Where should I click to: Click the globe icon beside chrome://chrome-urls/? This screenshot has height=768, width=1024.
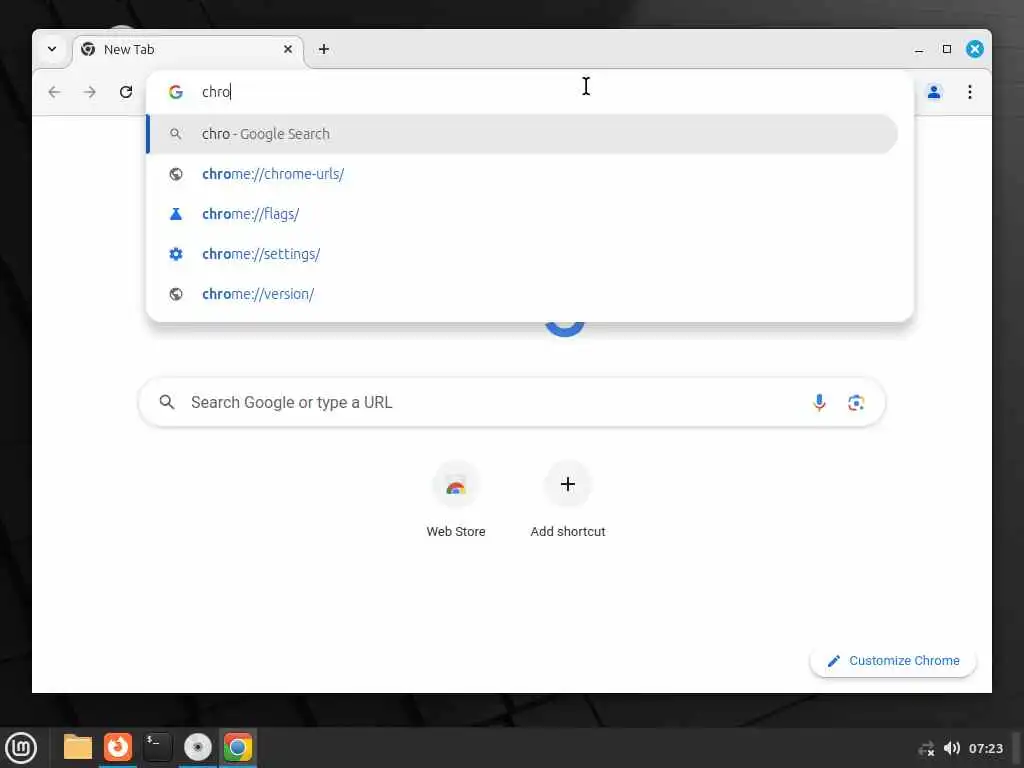(x=176, y=174)
